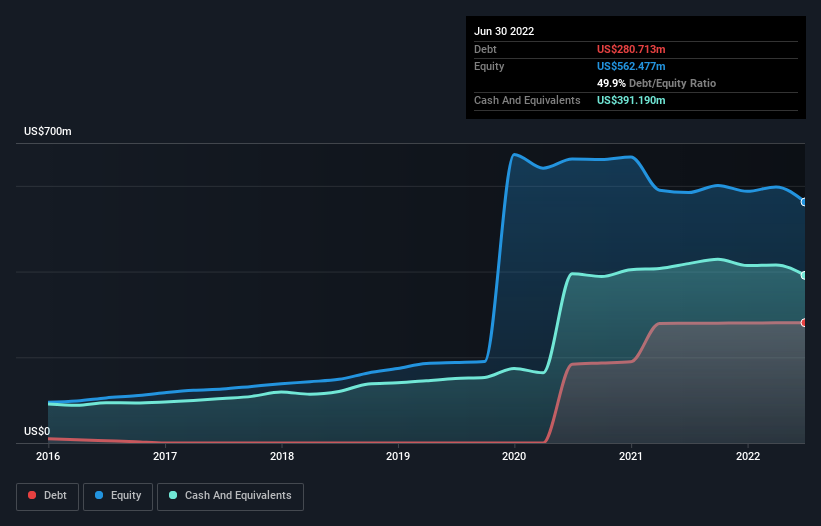Click Cash And Equivalents label in tooltip

[527, 100]
